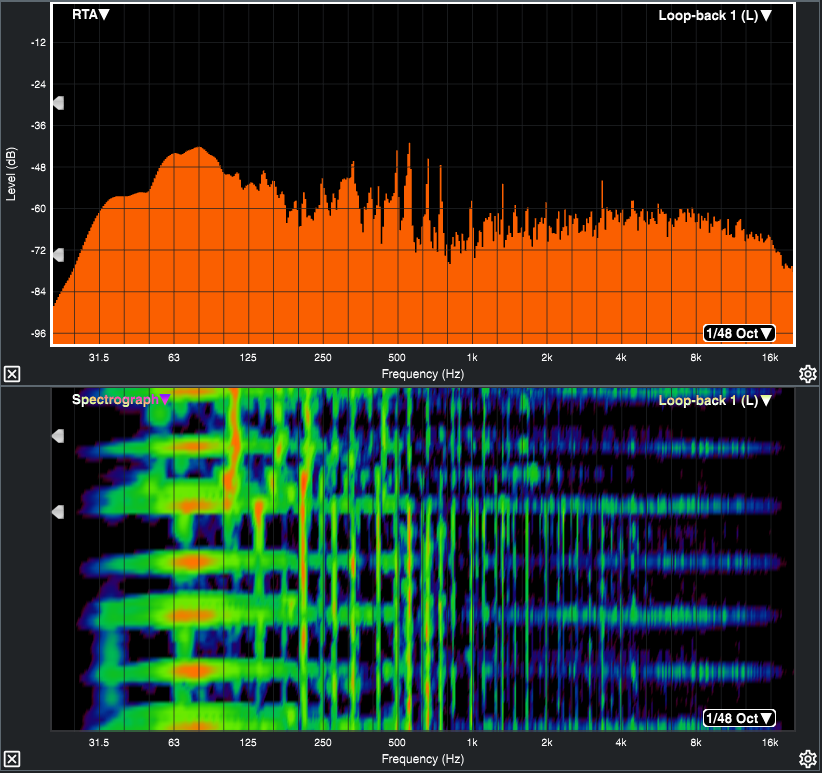Select the lower RTA level range marker near -72
822x773 pixels.
click(x=58, y=255)
